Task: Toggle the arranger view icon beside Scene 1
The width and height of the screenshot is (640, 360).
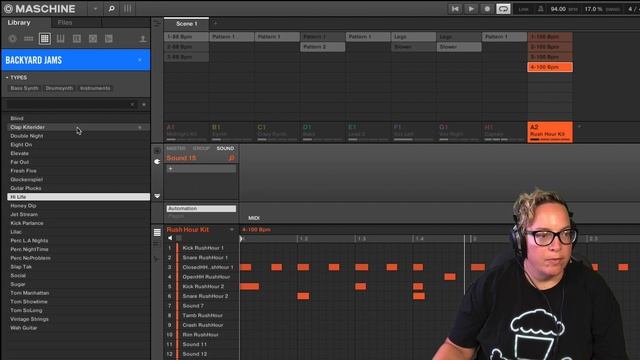Action: coord(157,24)
